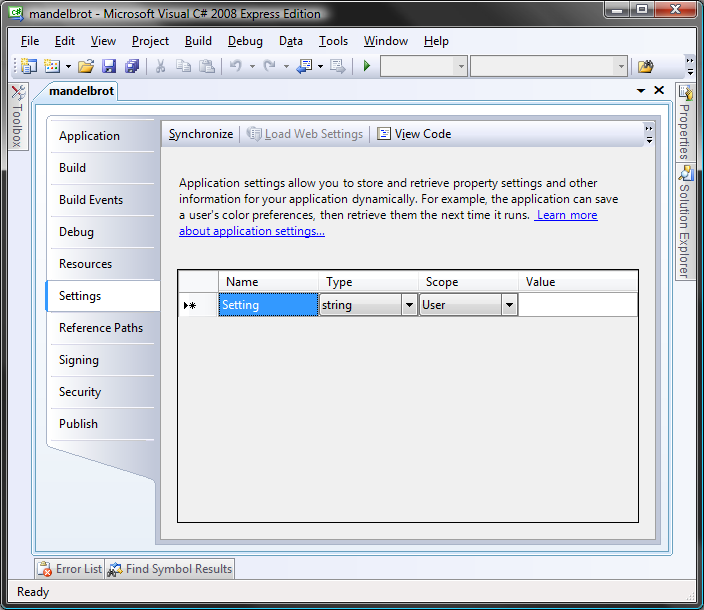Click the Add New Item toolbar icon
Viewport: 704px width, 610px height.
[52, 66]
